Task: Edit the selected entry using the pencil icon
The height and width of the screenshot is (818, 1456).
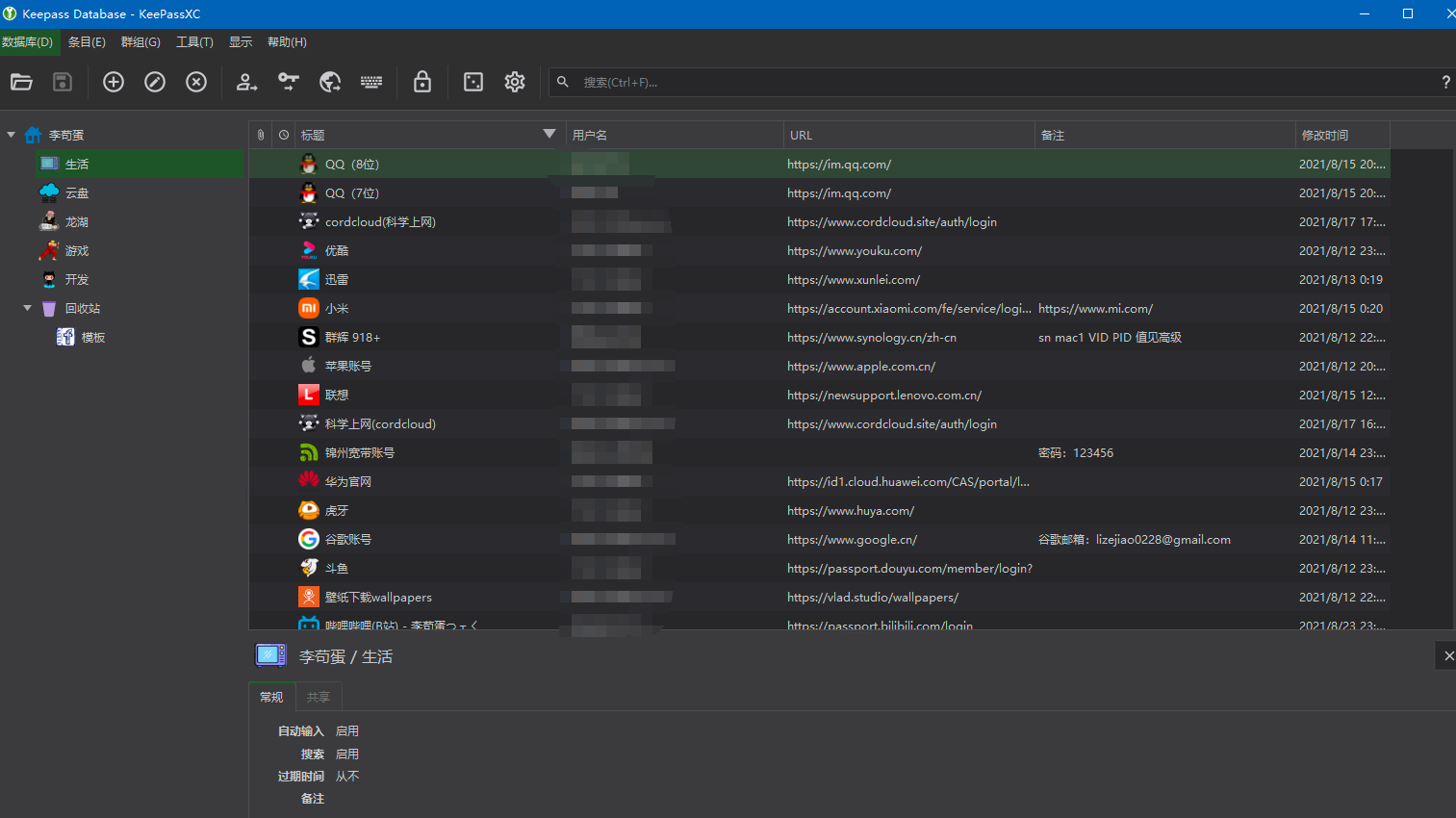Action: (x=155, y=82)
